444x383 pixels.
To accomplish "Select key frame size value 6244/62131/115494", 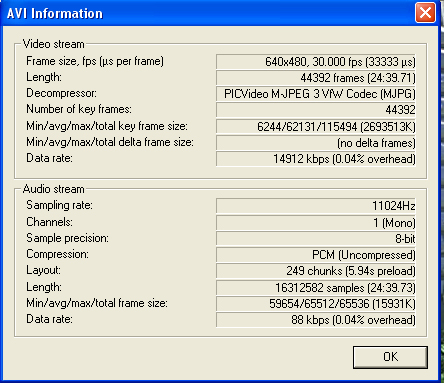I will (316, 127).
